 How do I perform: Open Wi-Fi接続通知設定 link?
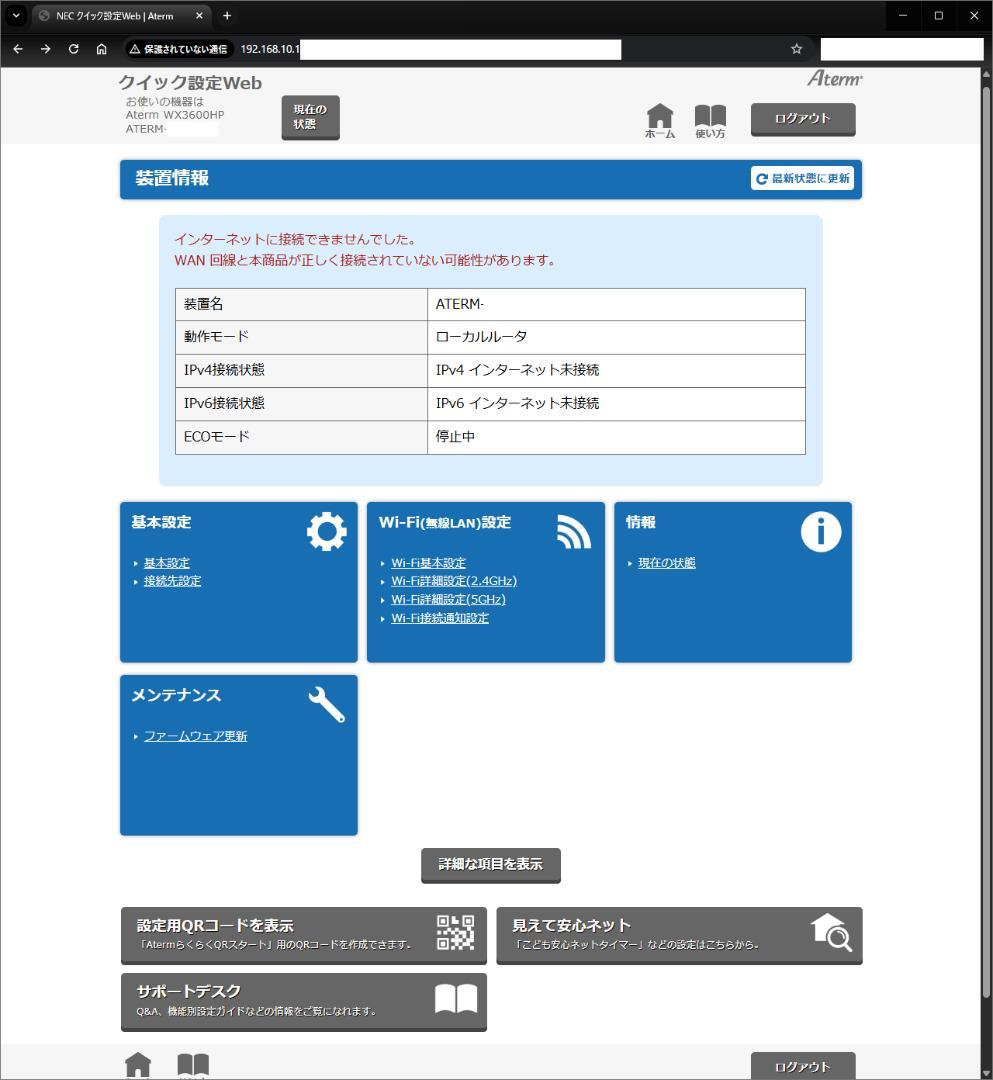pos(440,618)
